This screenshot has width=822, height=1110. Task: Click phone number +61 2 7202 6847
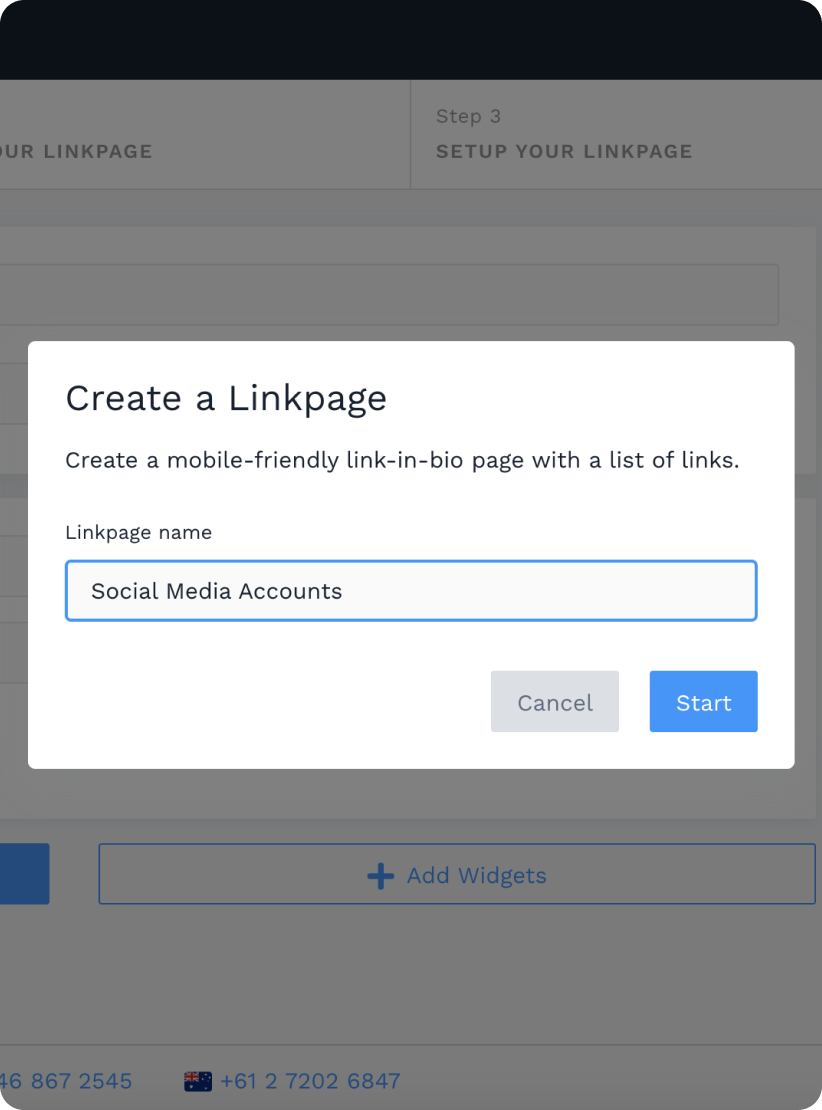(x=310, y=1081)
